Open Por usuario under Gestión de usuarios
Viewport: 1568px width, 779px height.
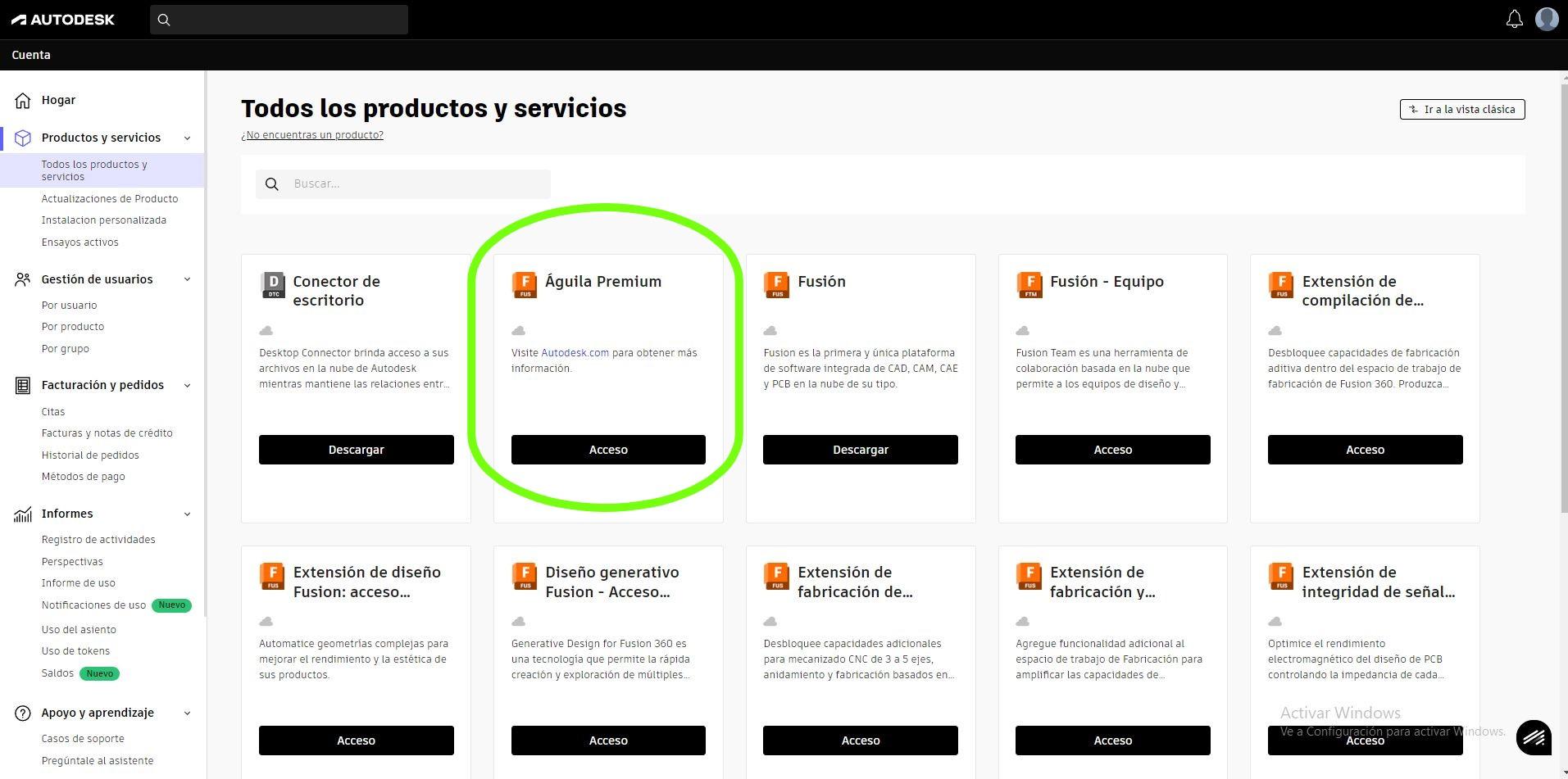70,306
